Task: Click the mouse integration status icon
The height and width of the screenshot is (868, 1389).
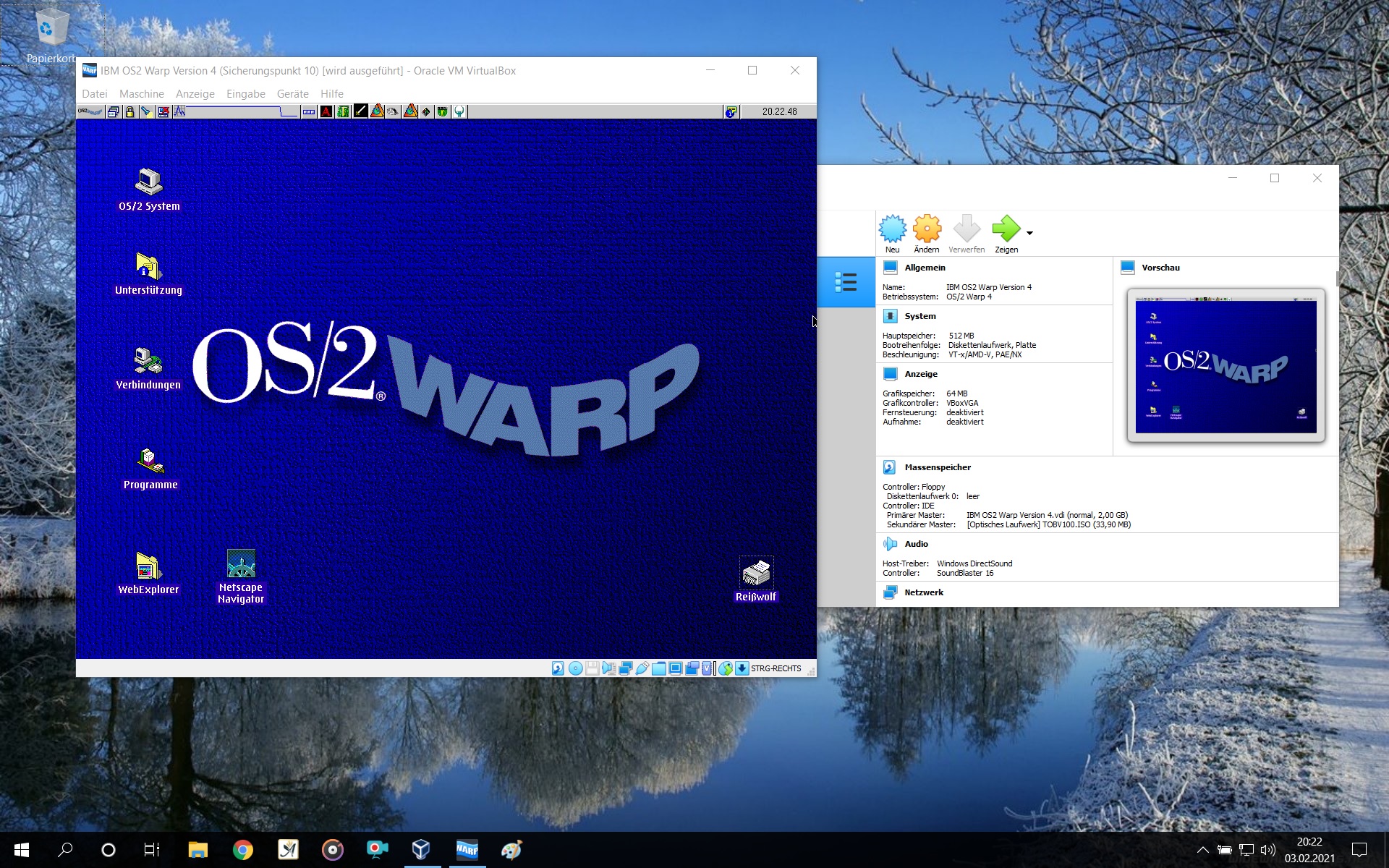Action: (x=726, y=668)
